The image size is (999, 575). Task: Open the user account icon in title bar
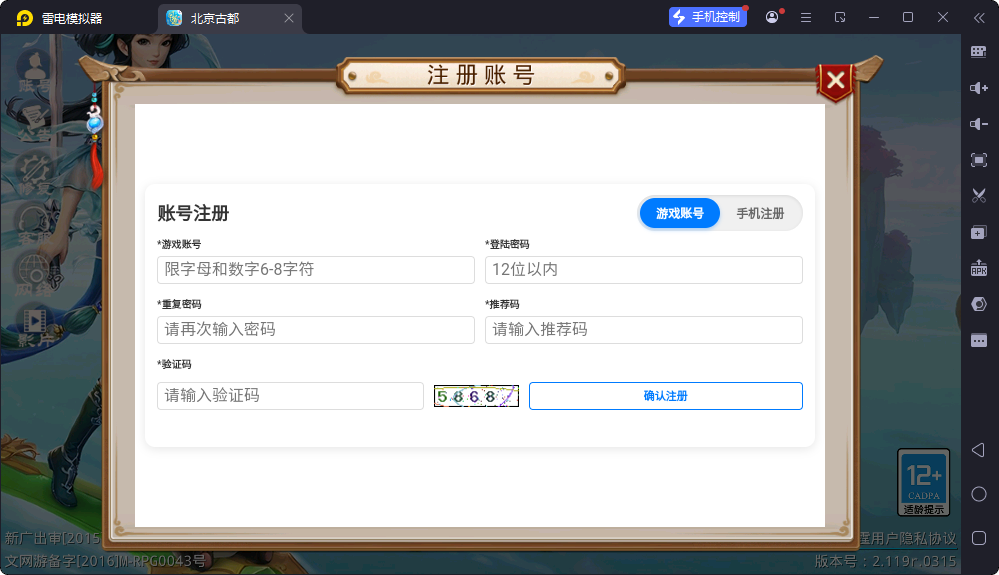click(x=772, y=17)
